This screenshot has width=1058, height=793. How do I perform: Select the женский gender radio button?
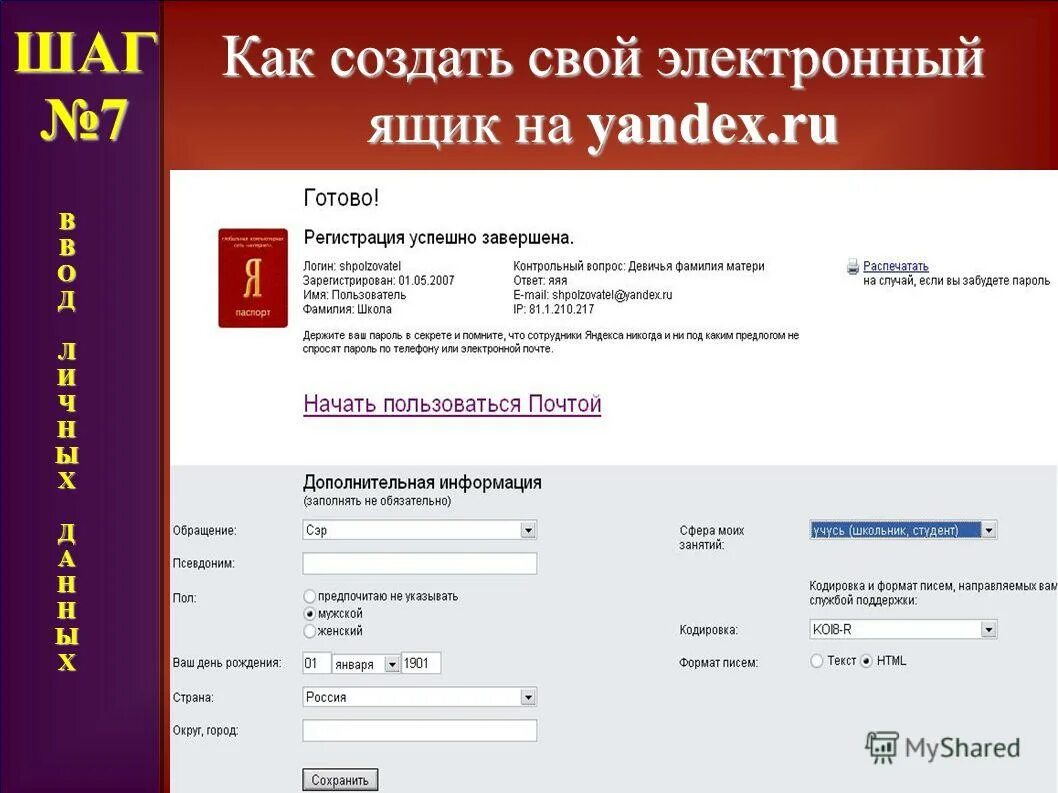pyautogui.click(x=309, y=630)
